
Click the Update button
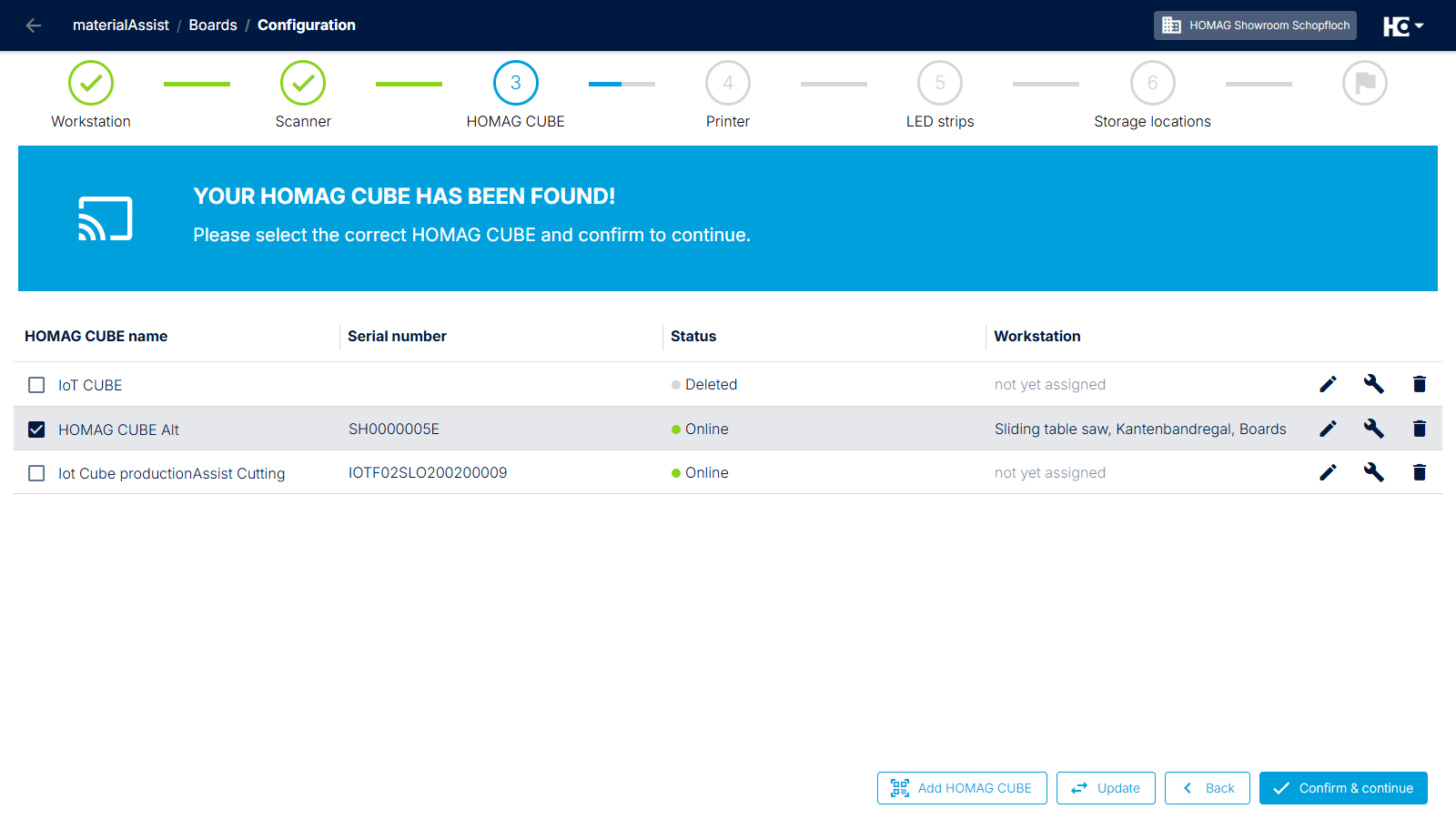click(x=1106, y=788)
